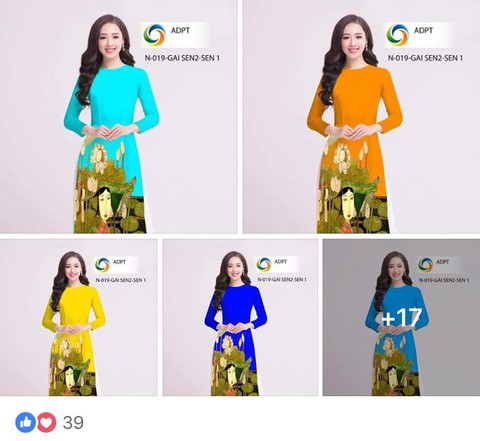The image size is (480, 441).
Task: Click the ADPT logo in the turquoise photo
Action: [154, 35]
